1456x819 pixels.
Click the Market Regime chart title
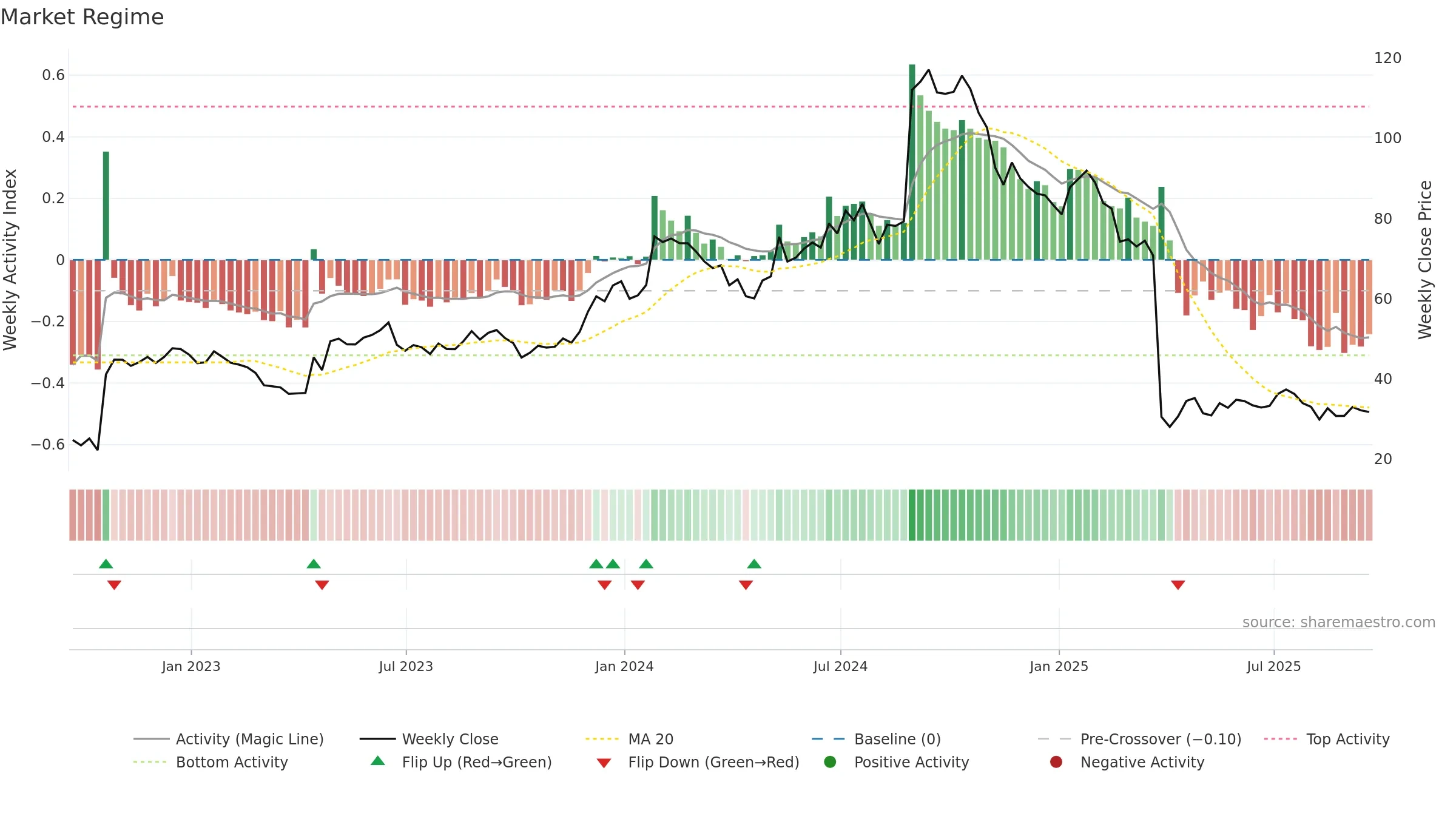pyautogui.click(x=82, y=17)
